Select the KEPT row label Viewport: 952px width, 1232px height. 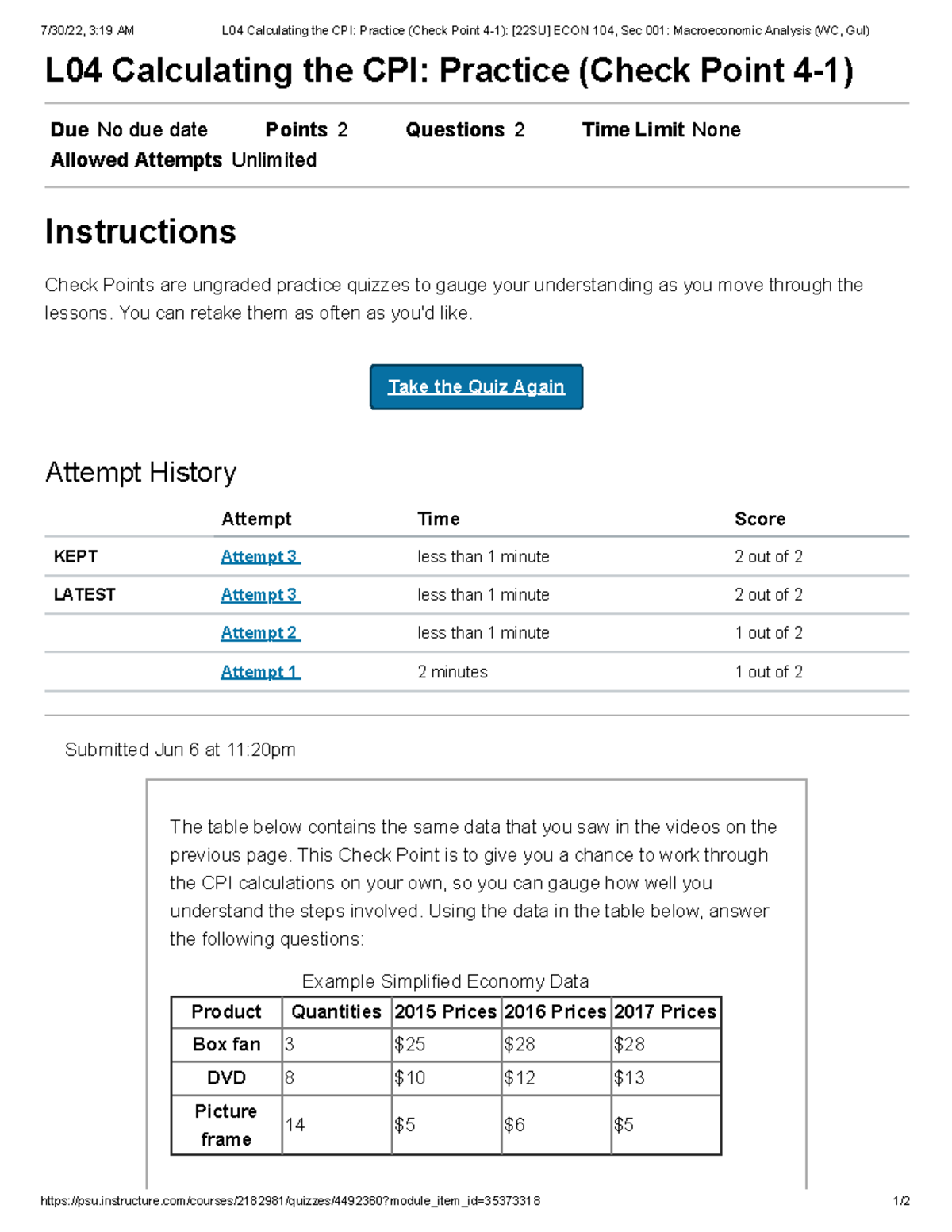pyautogui.click(x=75, y=556)
